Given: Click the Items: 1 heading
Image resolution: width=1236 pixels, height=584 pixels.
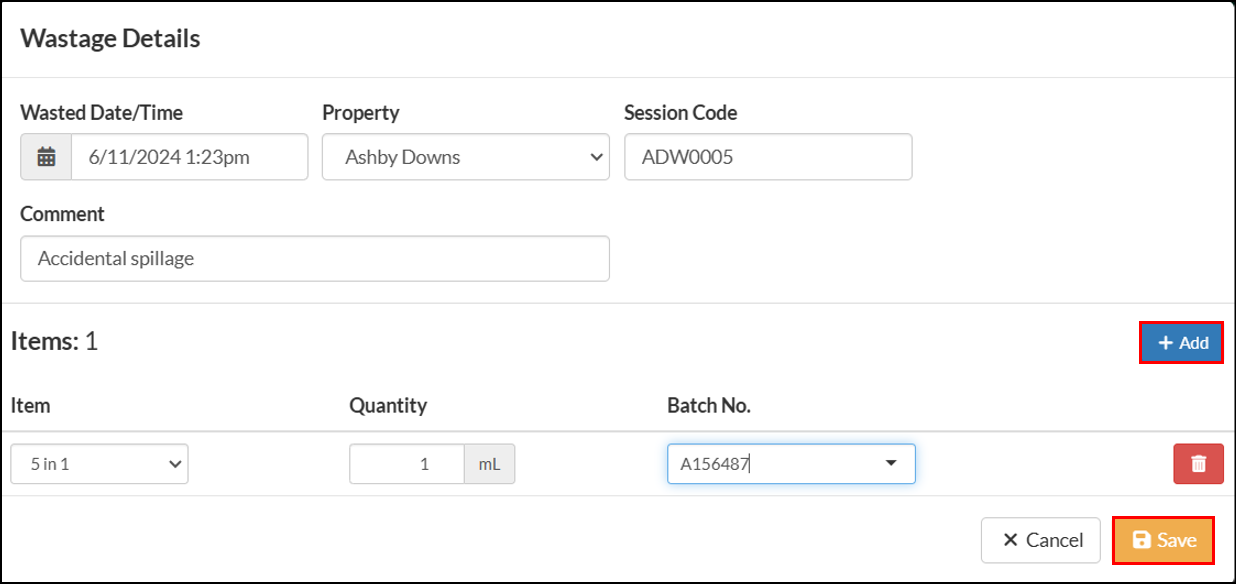Looking at the screenshot, I should [x=54, y=342].
